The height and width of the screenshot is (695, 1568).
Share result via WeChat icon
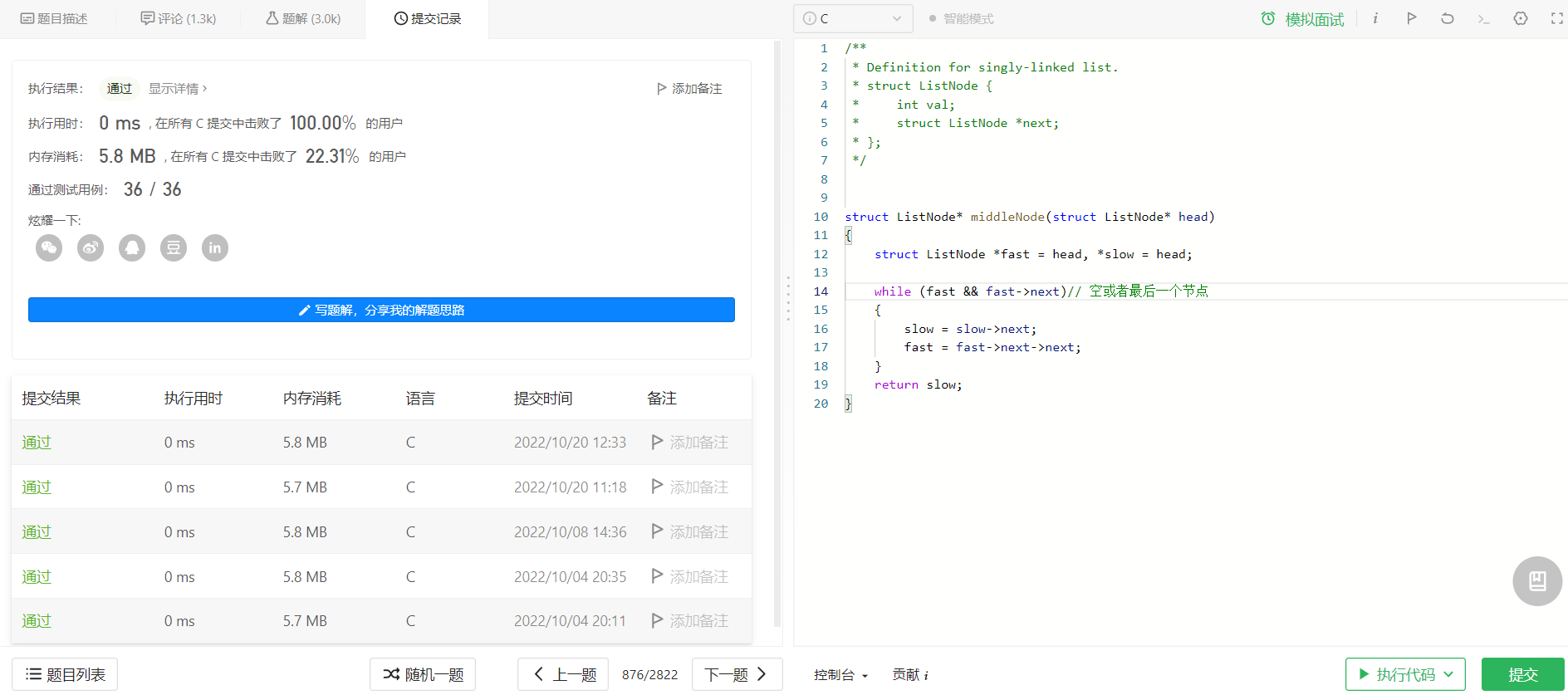click(49, 247)
